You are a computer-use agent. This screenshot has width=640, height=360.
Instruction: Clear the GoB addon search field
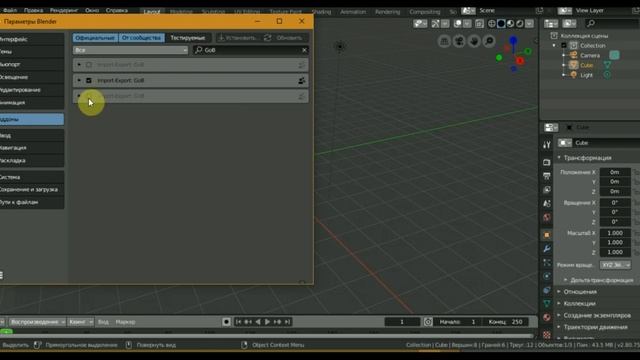pyautogui.click(x=304, y=50)
